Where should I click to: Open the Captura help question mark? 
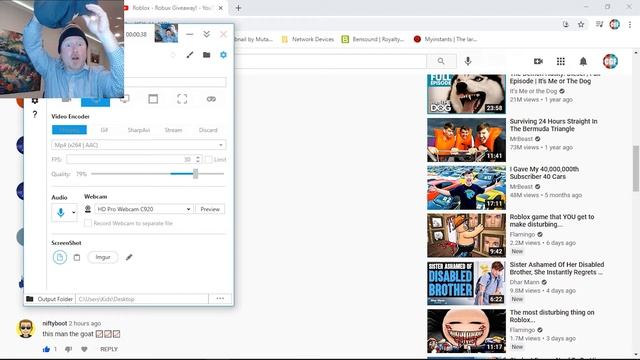pyautogui.click(x=35, y=114)
